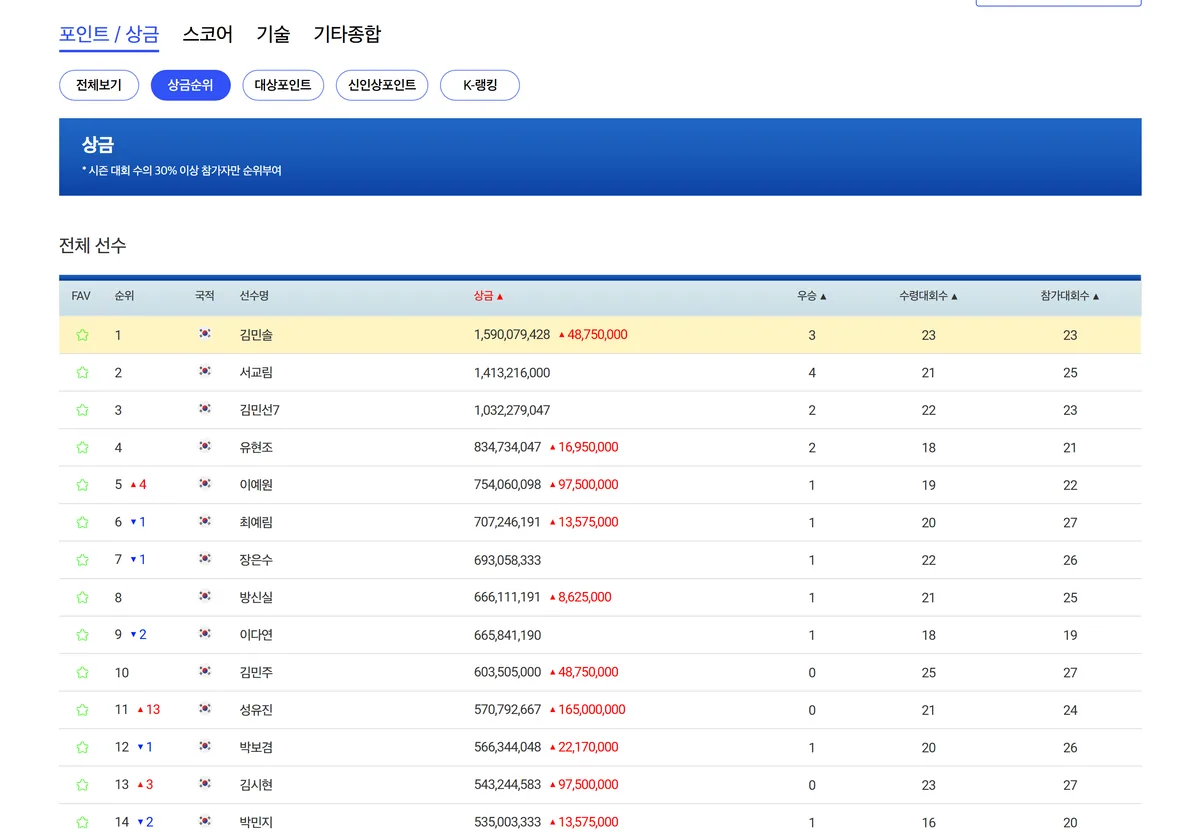This screenshot has width=1200, height=833.
Task: Click Korean flag icon for 최예림
Action: (x=205, y=521)
